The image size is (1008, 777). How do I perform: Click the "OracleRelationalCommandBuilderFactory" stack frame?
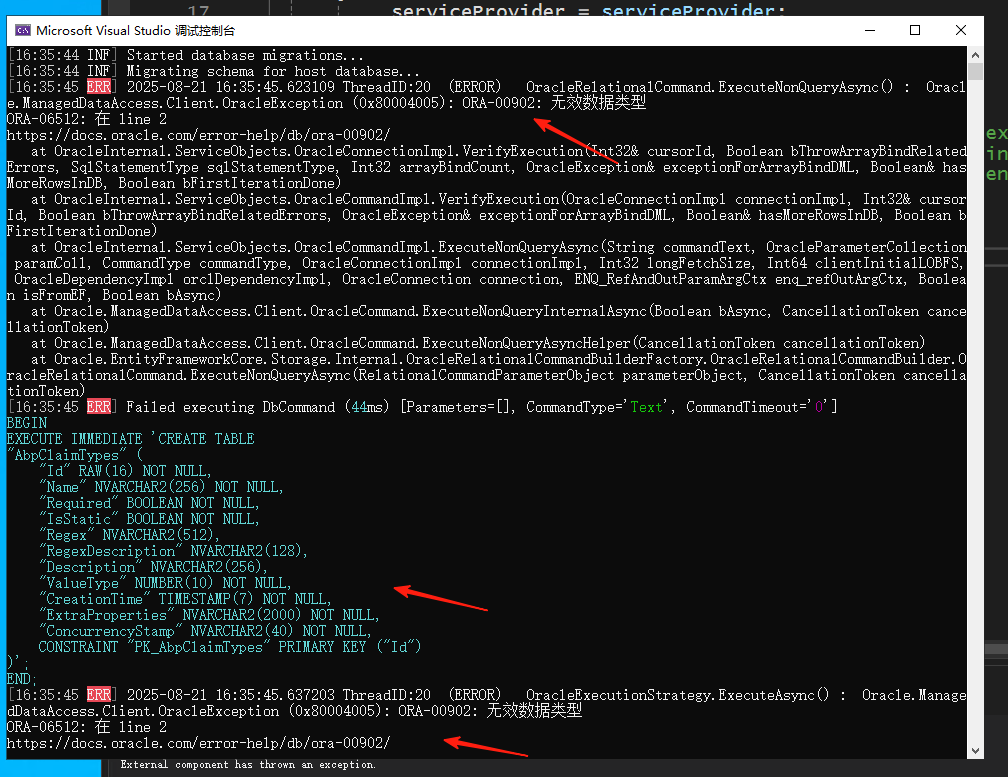point(486,375)
